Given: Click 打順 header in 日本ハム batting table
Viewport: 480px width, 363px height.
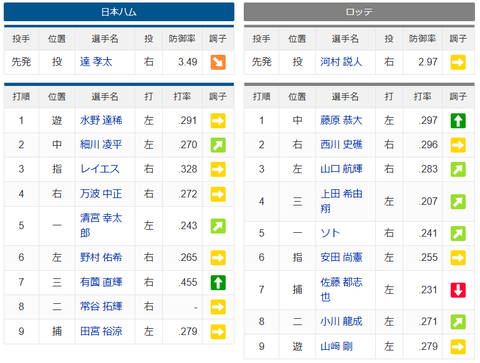Looking at the screenshot, I should [21, 97].
